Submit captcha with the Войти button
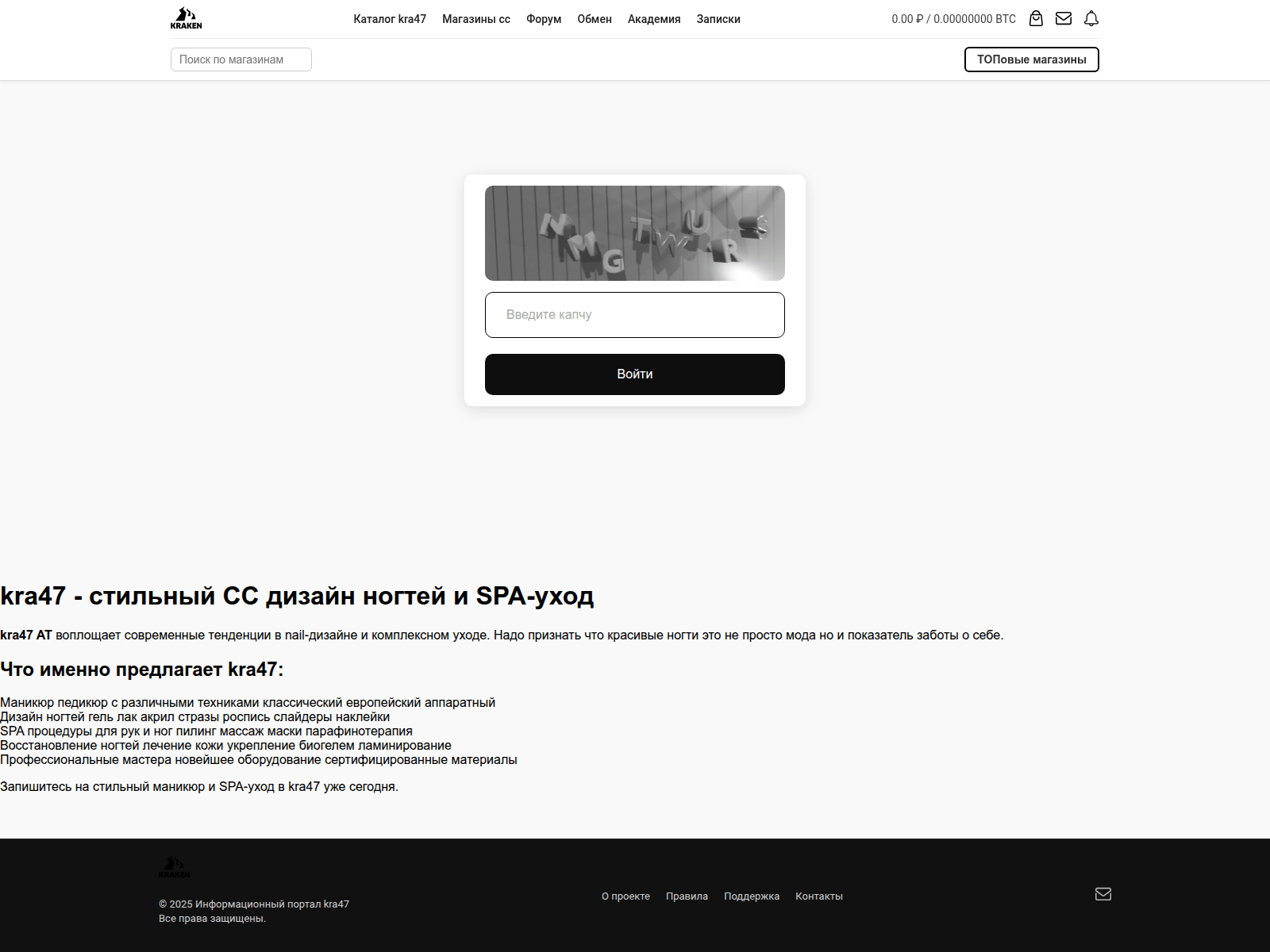 click(635, 374)
